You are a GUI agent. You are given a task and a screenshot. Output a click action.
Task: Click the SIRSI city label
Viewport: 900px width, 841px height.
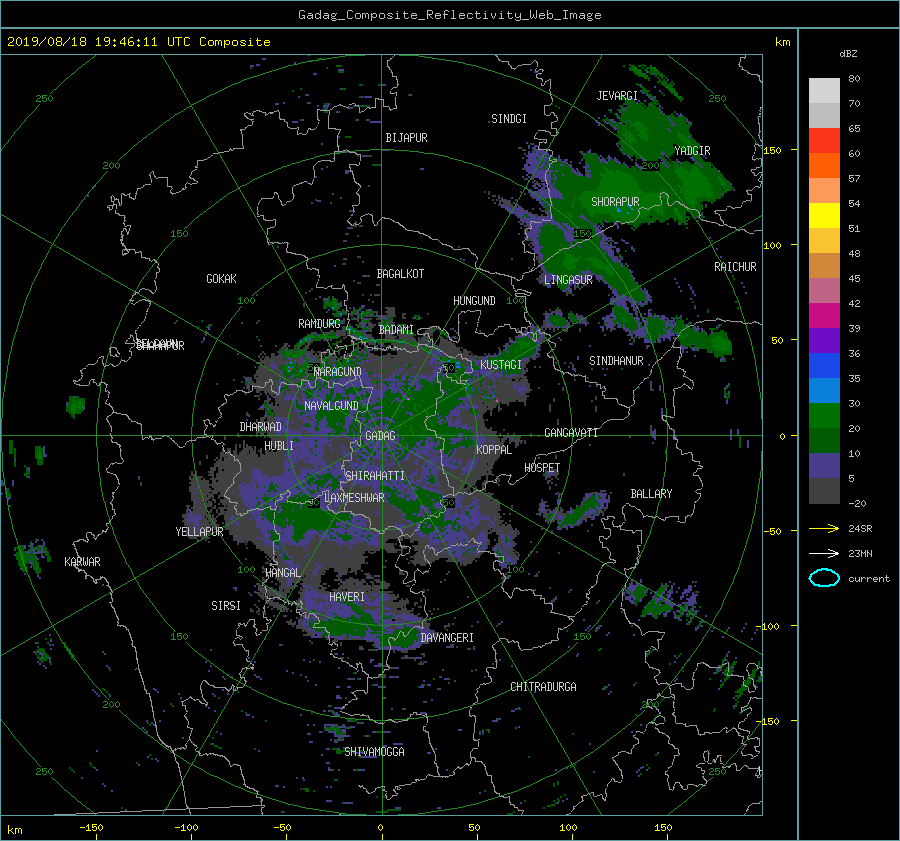click(226, 606)
